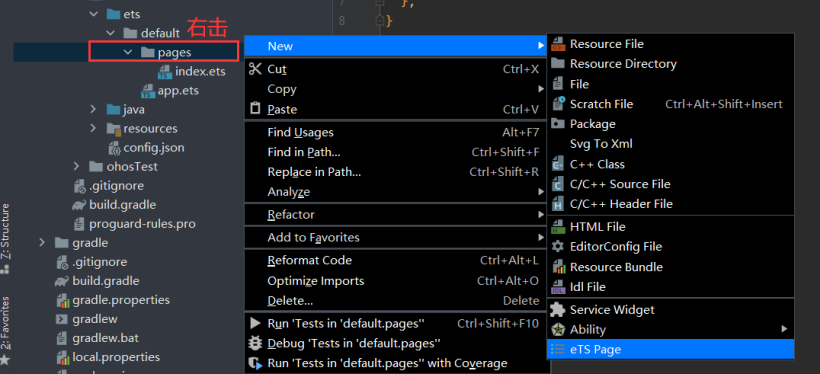Click the Package folder icon
This screenshot has height=374, width=820.
pos(558,123)
